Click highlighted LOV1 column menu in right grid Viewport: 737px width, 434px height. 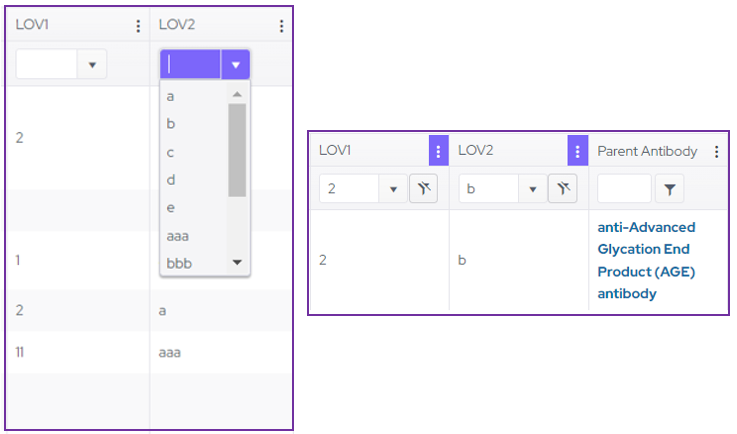437,151
